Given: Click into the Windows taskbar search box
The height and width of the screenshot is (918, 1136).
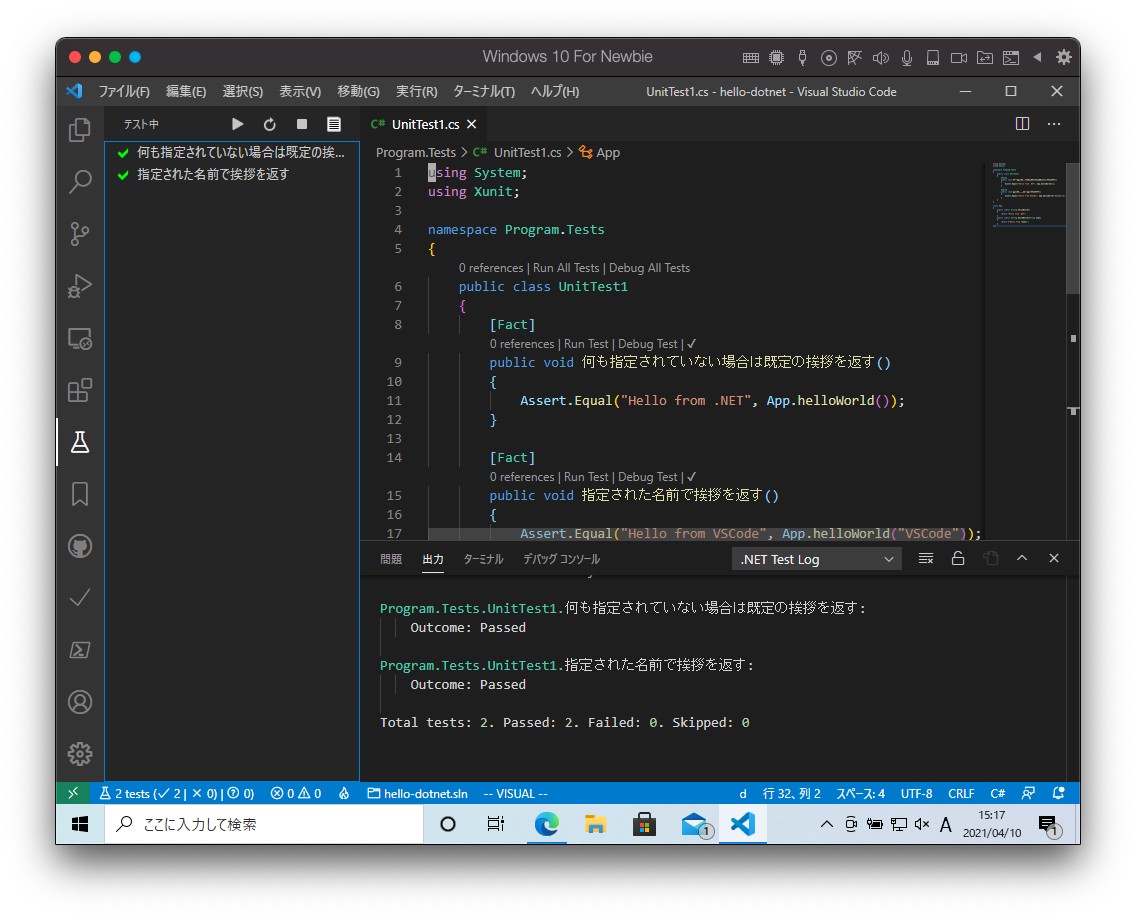Looking at the screenshot, I should [264, 824].
